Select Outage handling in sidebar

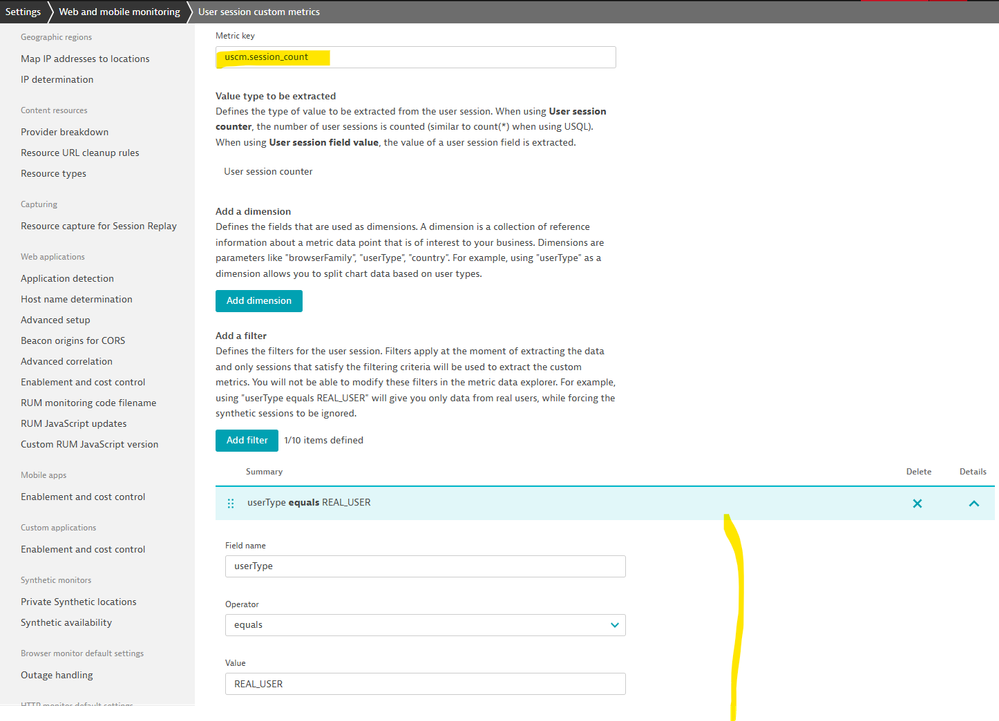pyautogui.click(x=56, y=675)
